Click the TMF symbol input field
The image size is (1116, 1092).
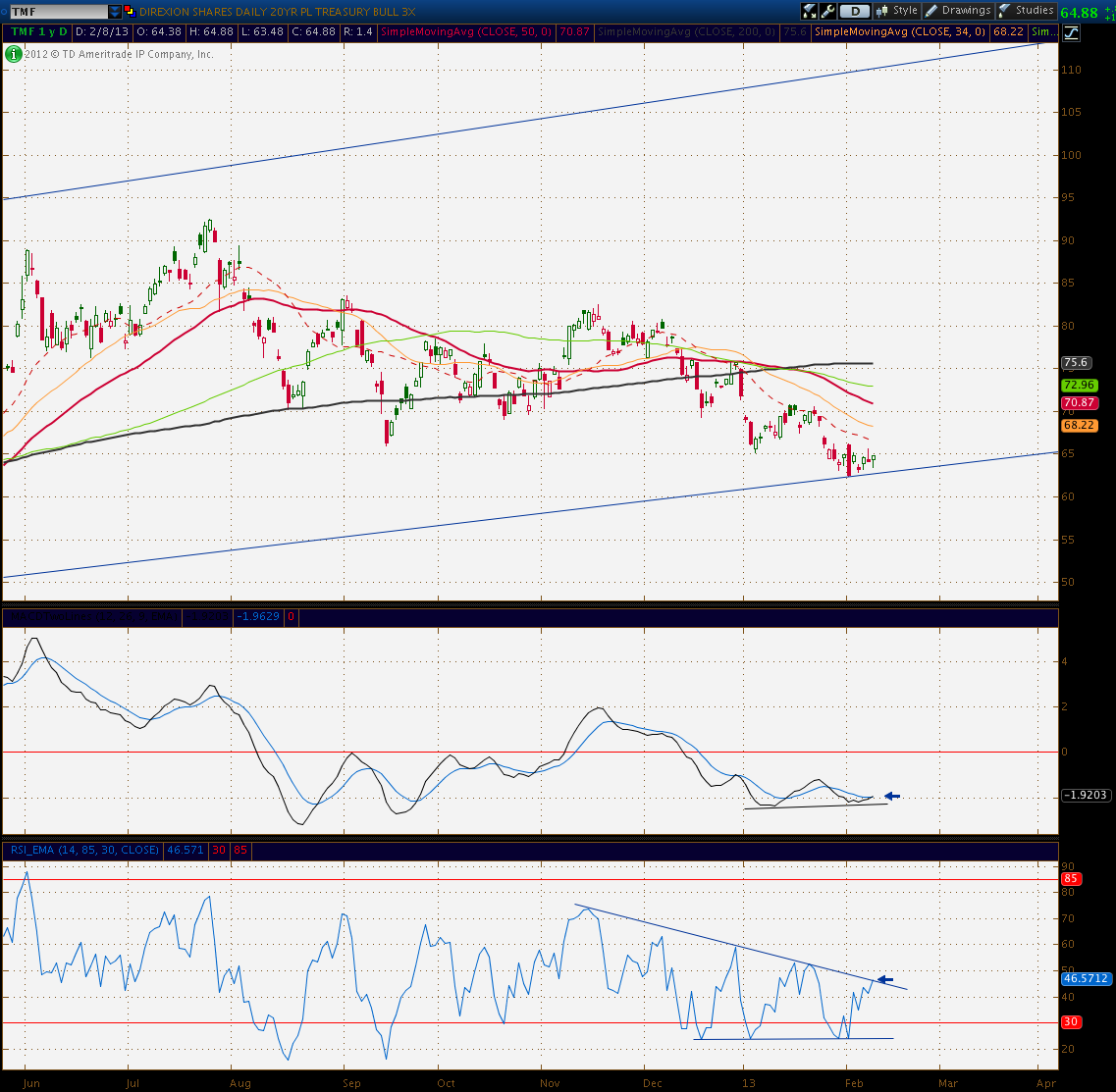pos(58,12)
